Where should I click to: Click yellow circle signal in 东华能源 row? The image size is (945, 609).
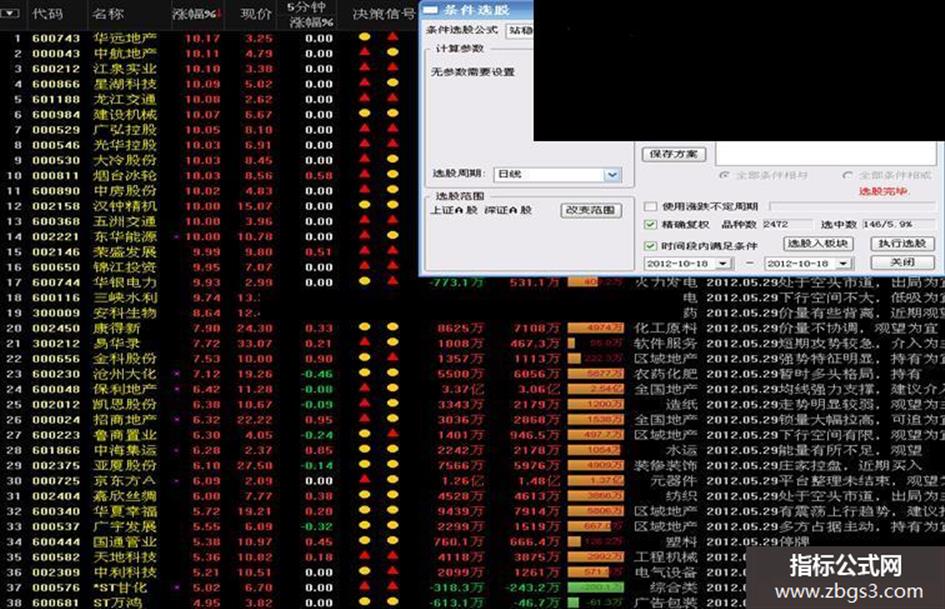(x=393, y=235)
